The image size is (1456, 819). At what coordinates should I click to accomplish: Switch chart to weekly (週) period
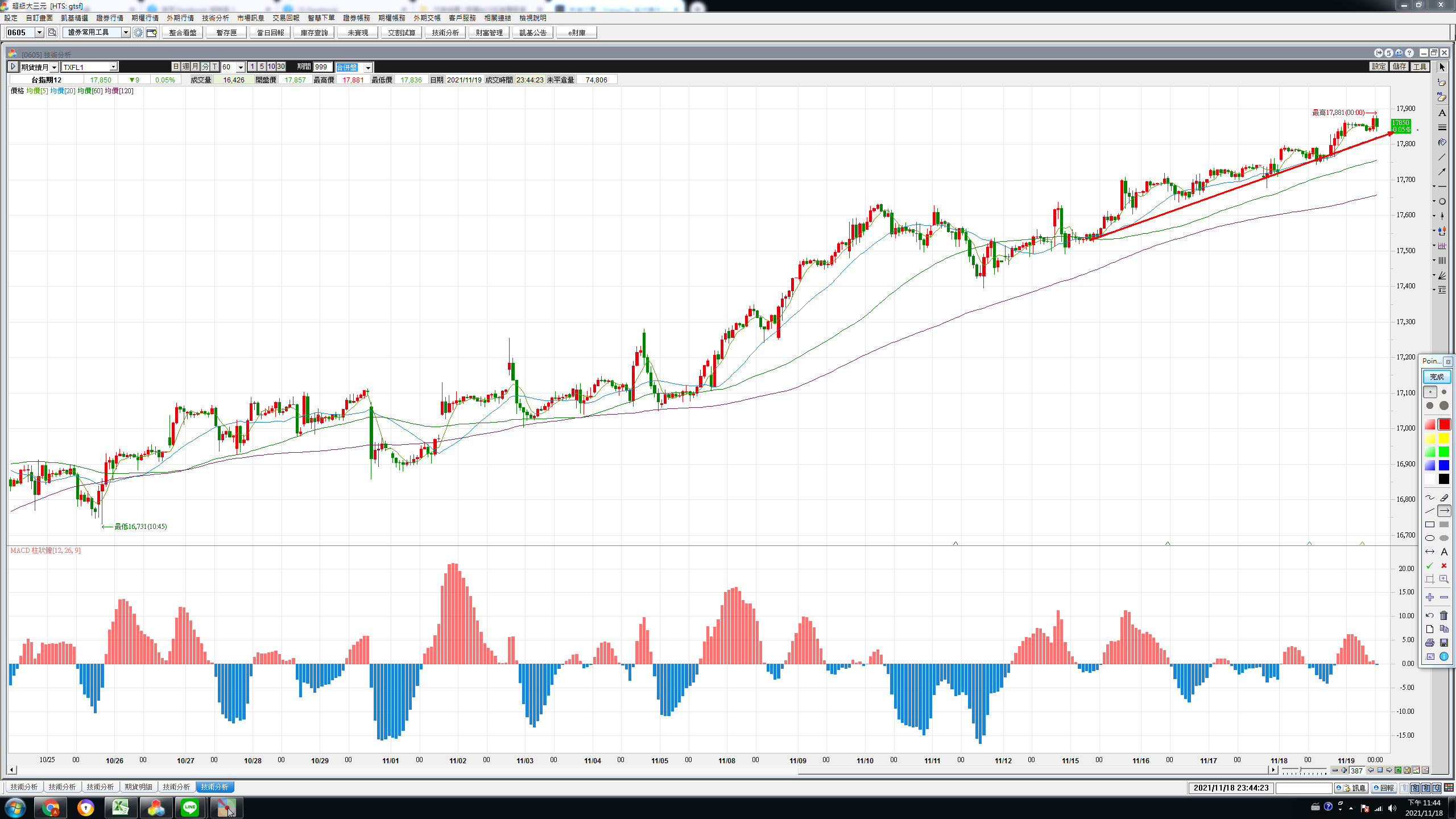pos(185,67)
